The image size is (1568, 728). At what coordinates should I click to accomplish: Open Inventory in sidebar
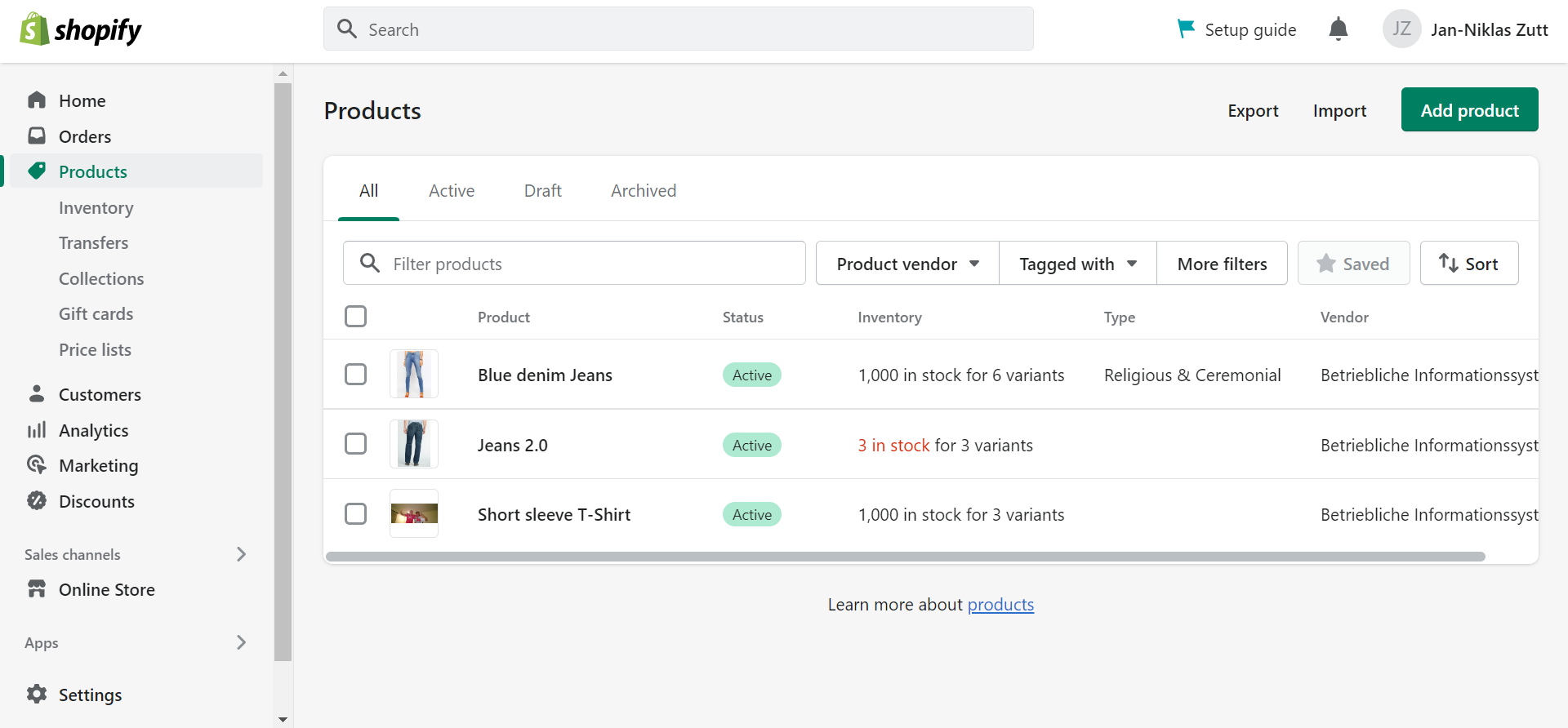coord(96,208)
